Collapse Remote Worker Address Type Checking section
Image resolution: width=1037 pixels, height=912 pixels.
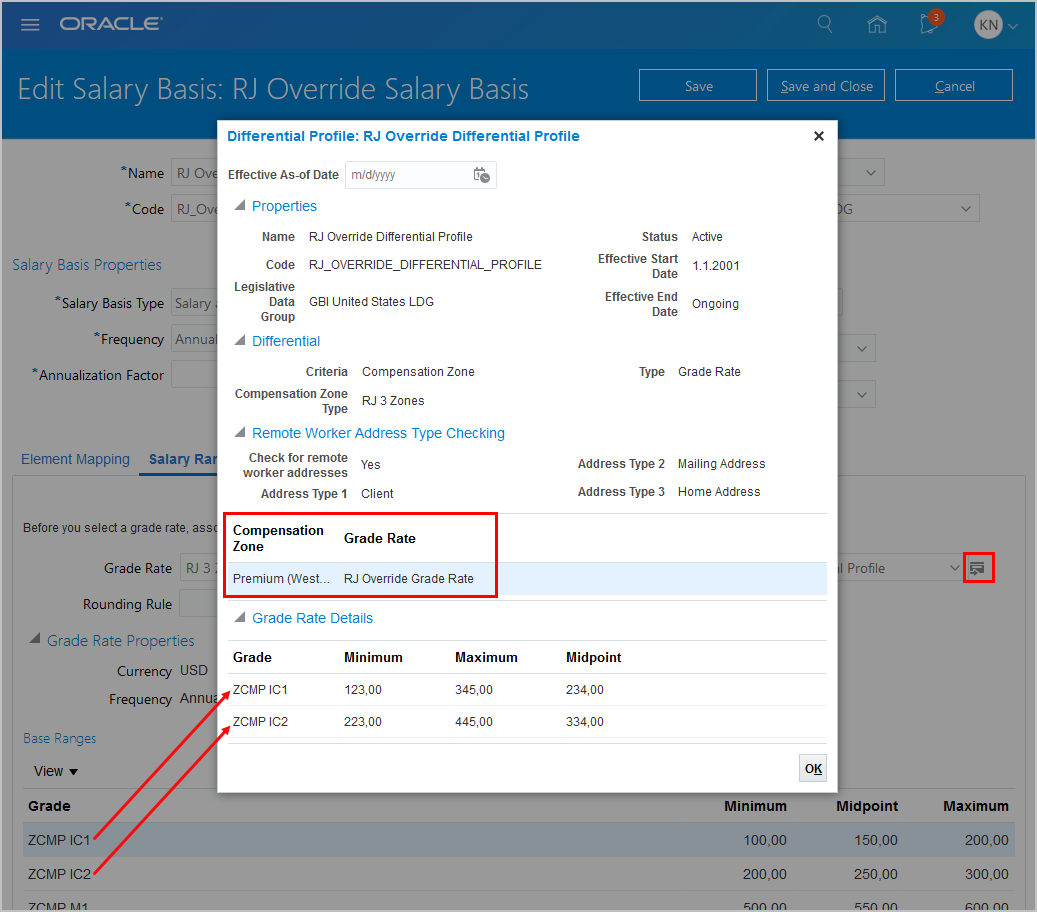coord(240,433)
